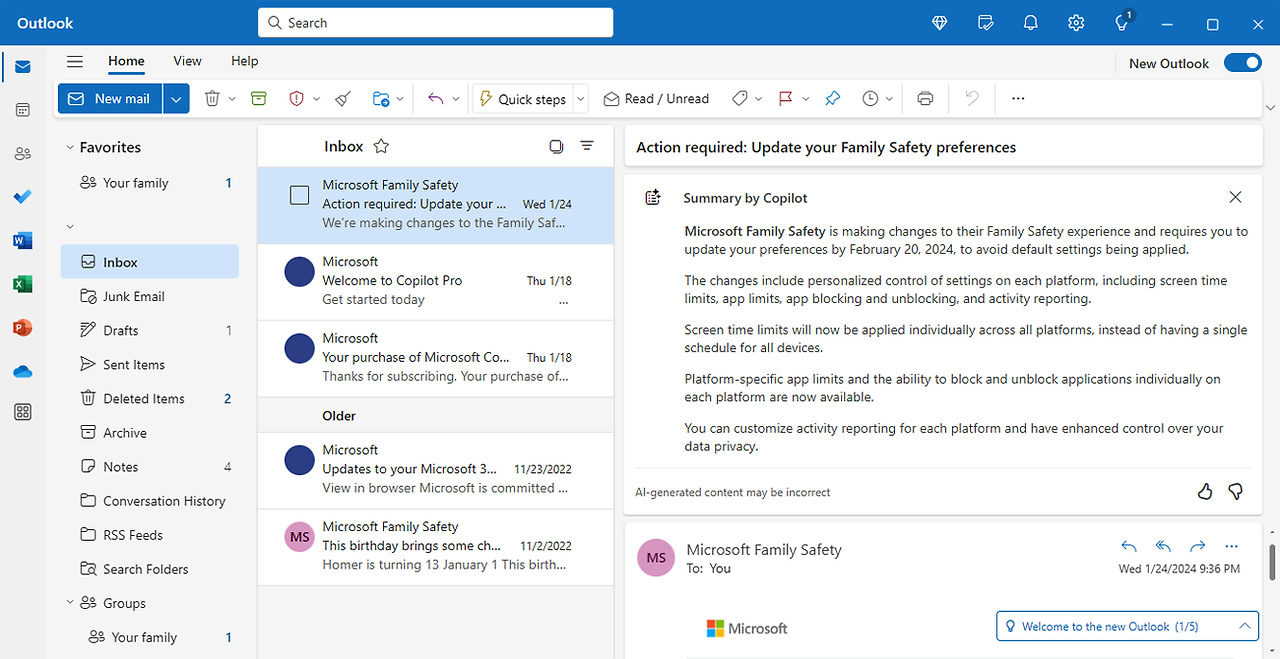Collapse the Favorites section
The height and width of the screenshot is (659, 1280).
point(70,147)
